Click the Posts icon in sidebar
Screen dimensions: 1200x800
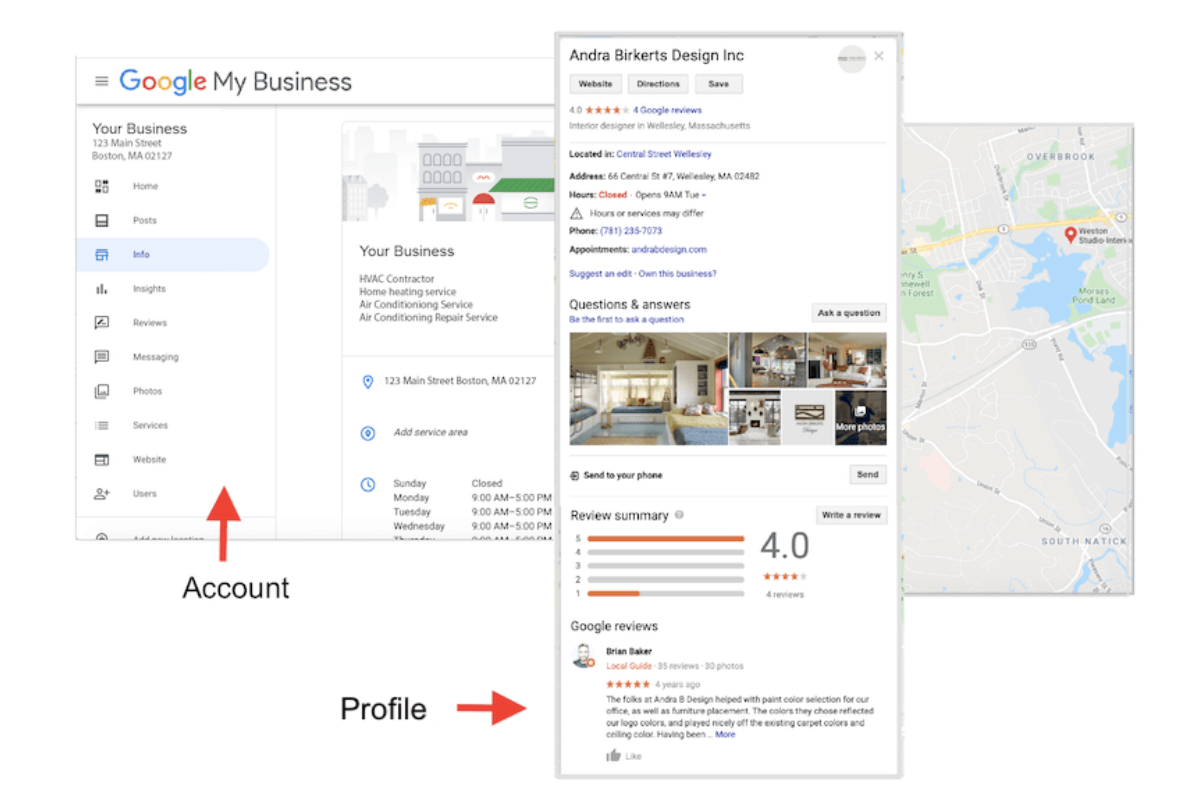[101, 220]
